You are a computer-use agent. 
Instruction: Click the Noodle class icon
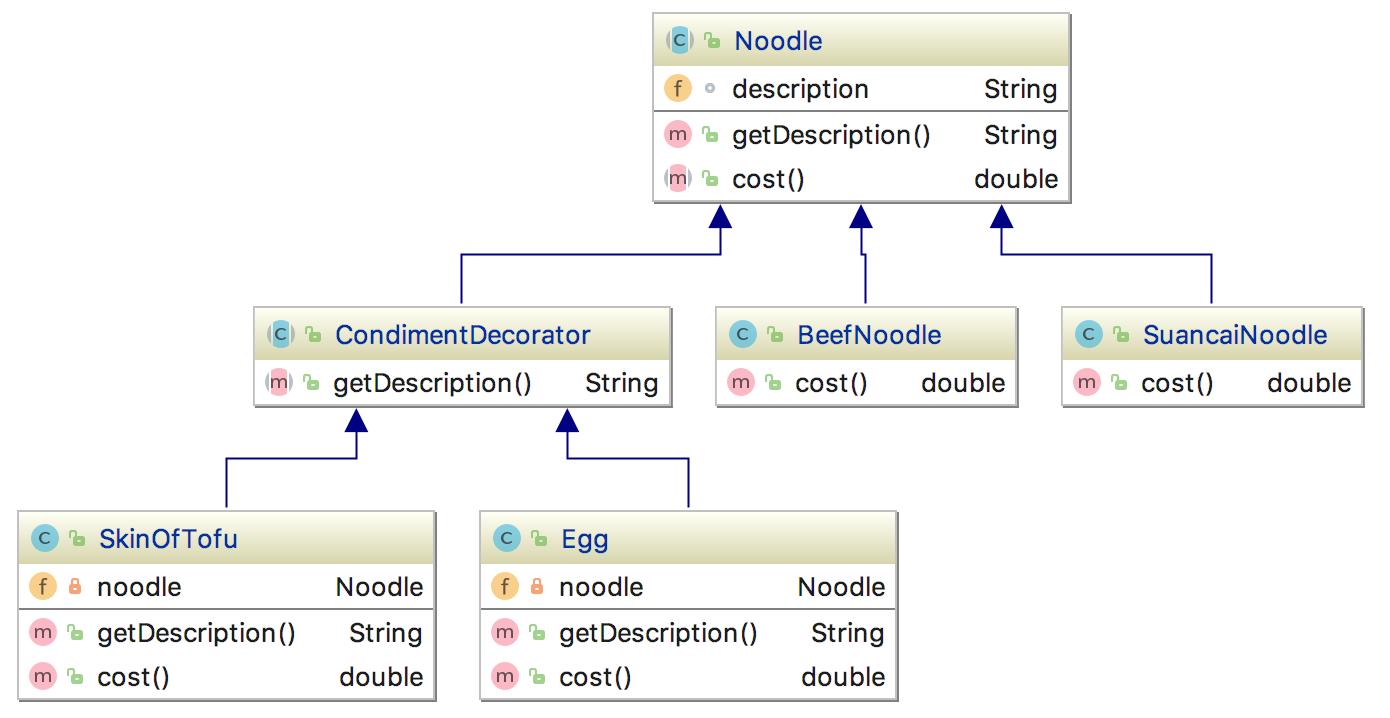[x=679, y=41]
